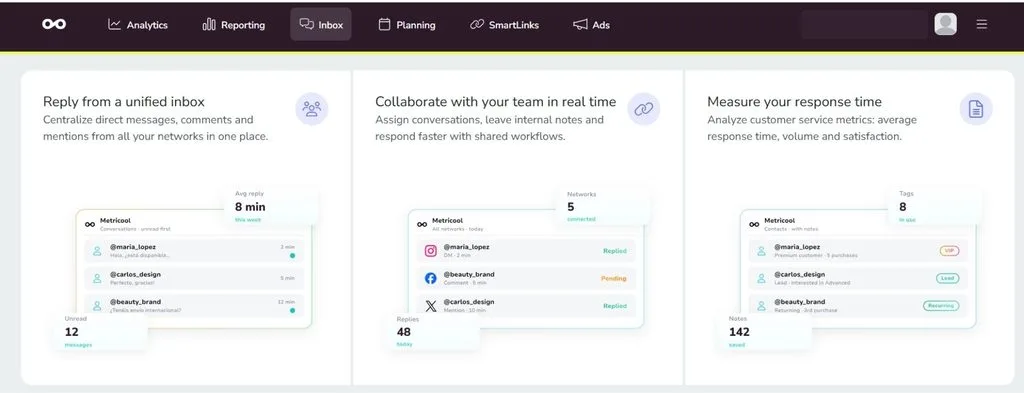The image size is (1024, 393).
Task: Open the Analytics section
Action: [x=138, y=25]
